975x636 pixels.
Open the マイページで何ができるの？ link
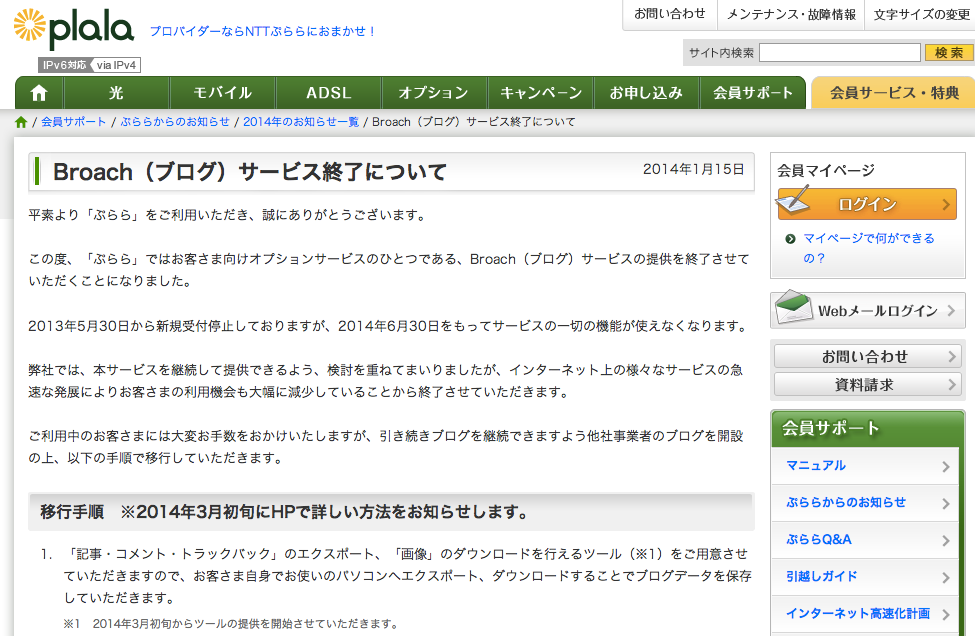tap(869, 248)
